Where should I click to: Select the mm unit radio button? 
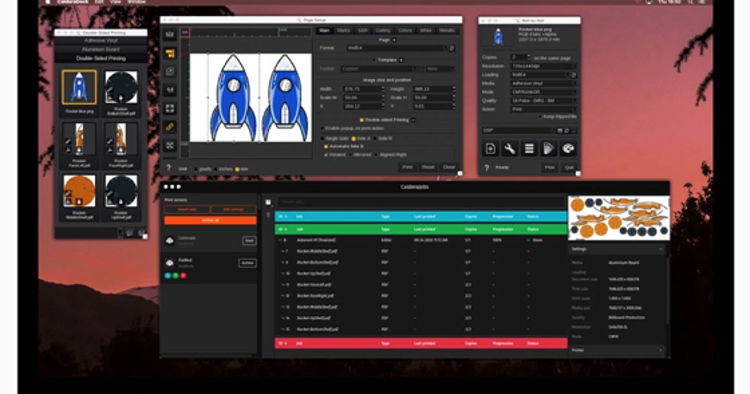[x=237, y=169]
